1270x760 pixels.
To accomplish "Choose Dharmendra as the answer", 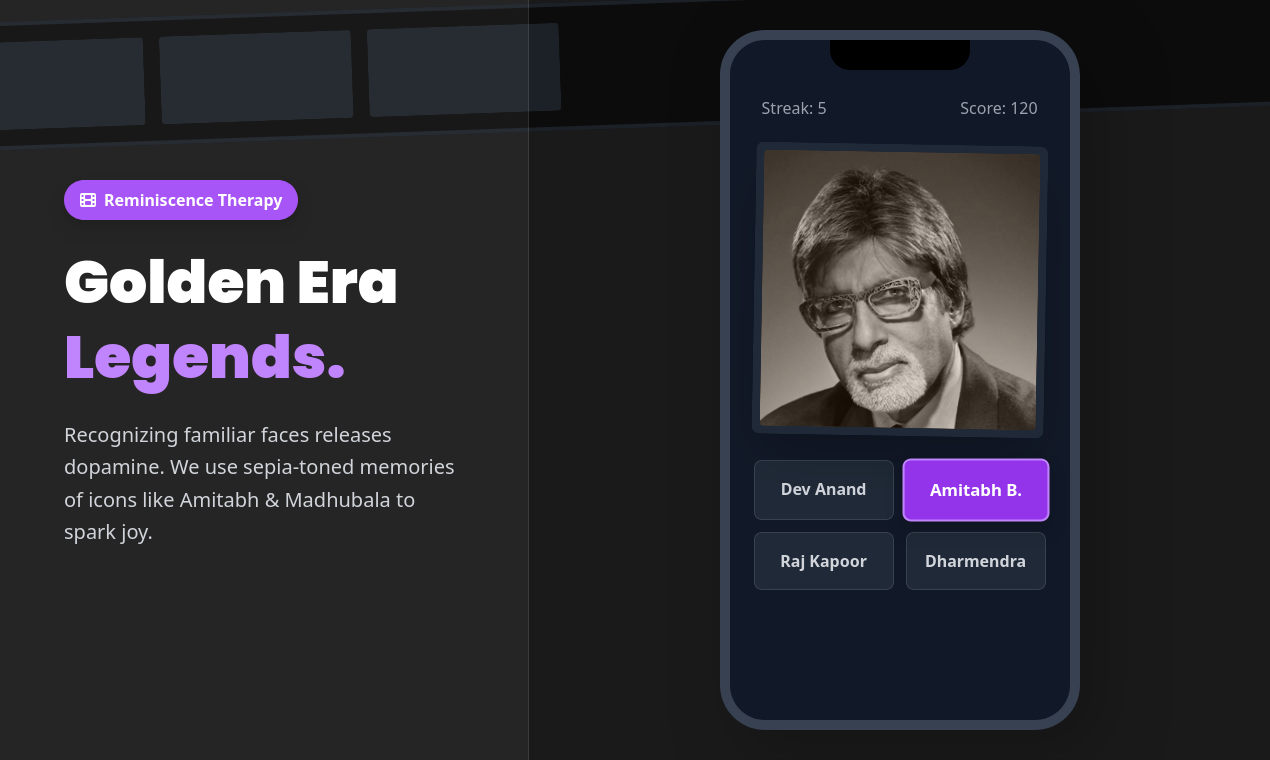I will (x=976, y=561).
